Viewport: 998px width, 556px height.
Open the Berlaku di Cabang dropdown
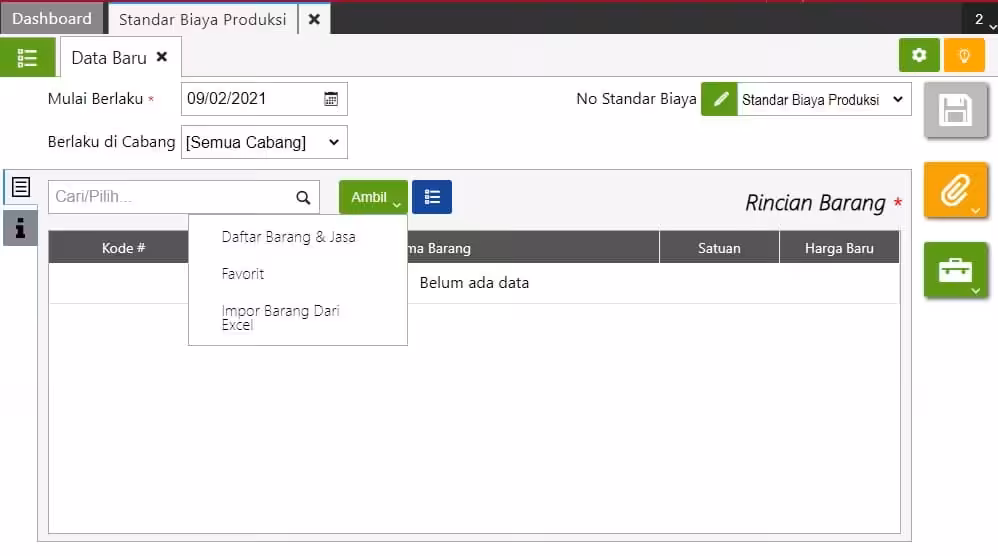[264, 142]
